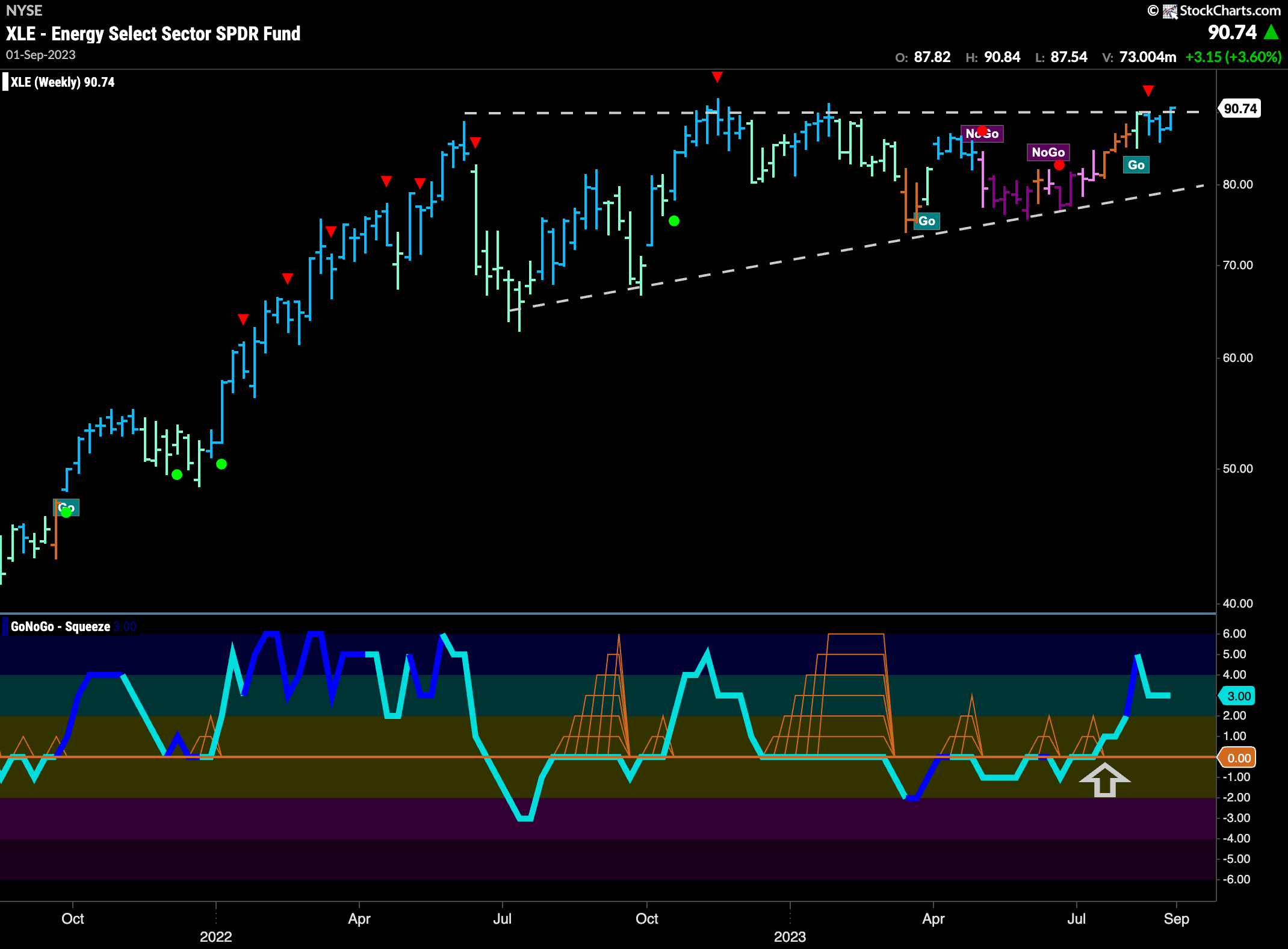Click the change value +3.15 (+3.60%)
This screenshot has width=1288, height=949.
[x=1233, y=57]
